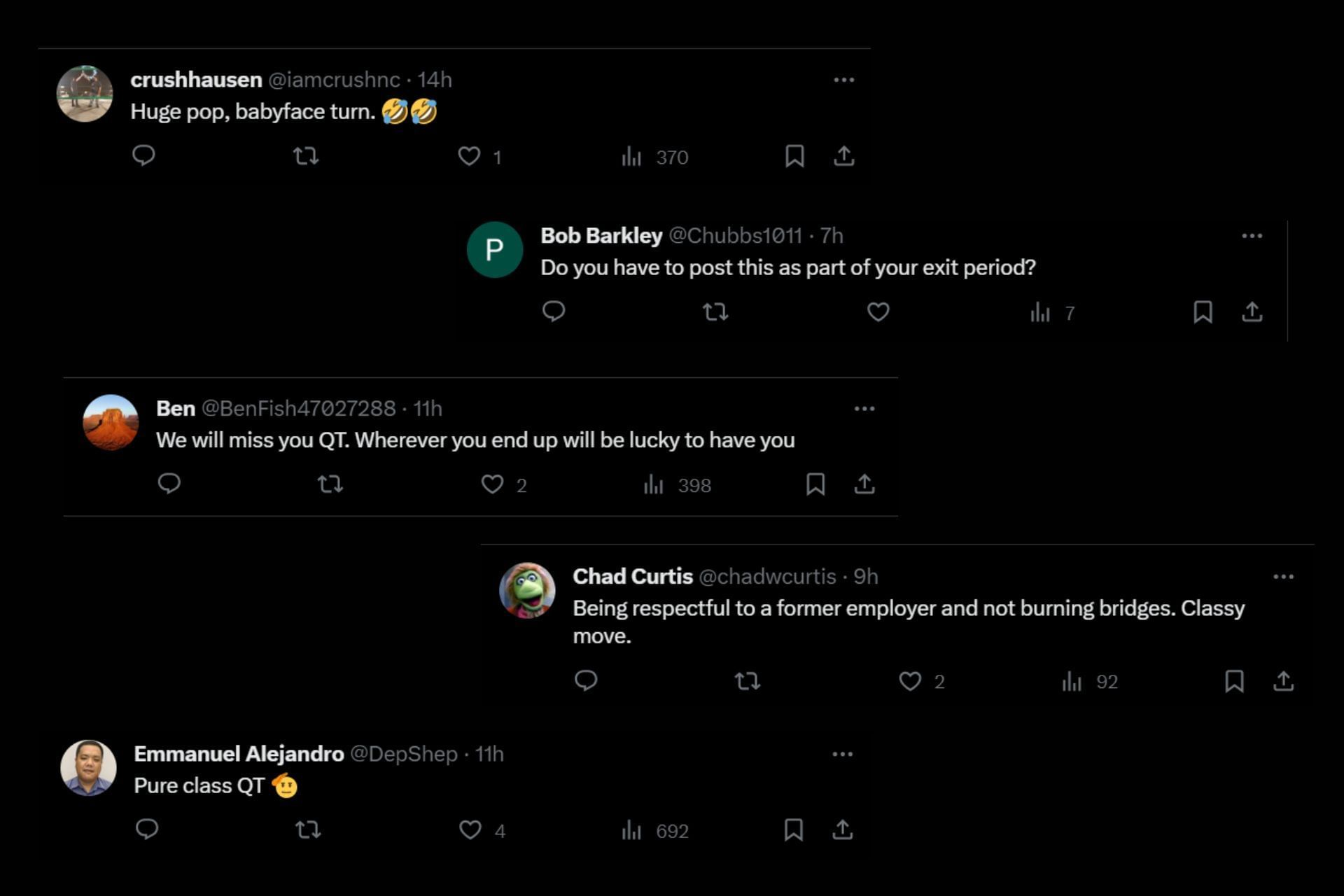This screenshot has height=896, width=1344.
Task: Visit the @BenFish47027288 handle link
Action: pos(298,408)
